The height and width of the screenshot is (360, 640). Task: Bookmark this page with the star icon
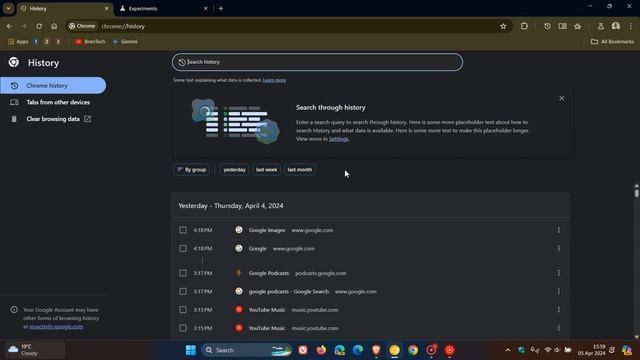click(x=503, y=26)
